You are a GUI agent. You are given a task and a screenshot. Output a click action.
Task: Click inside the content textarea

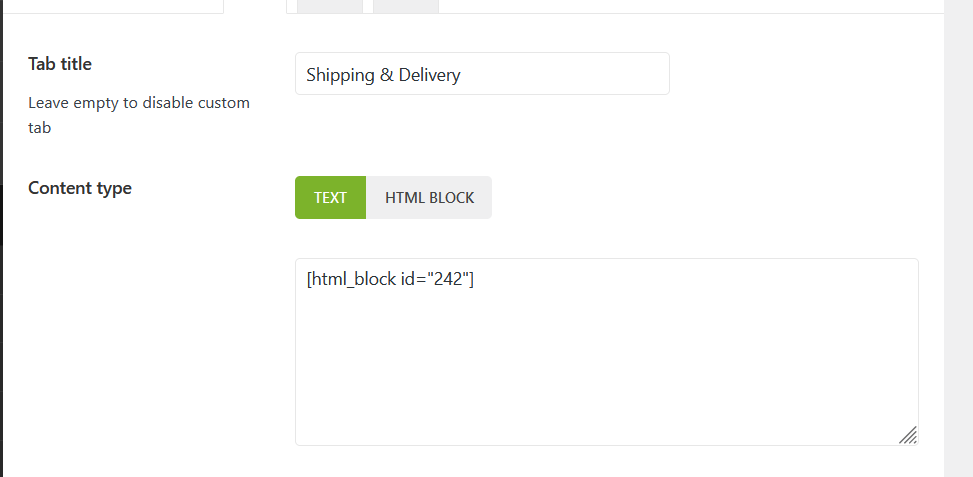click(x=606, y=351)
